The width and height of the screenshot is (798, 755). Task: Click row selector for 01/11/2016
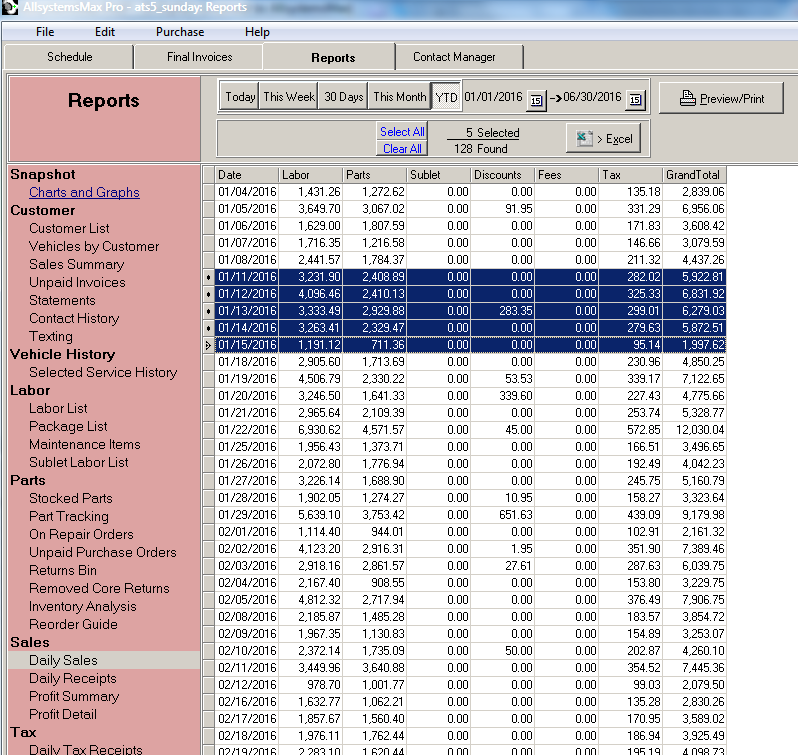pos(208,276)
